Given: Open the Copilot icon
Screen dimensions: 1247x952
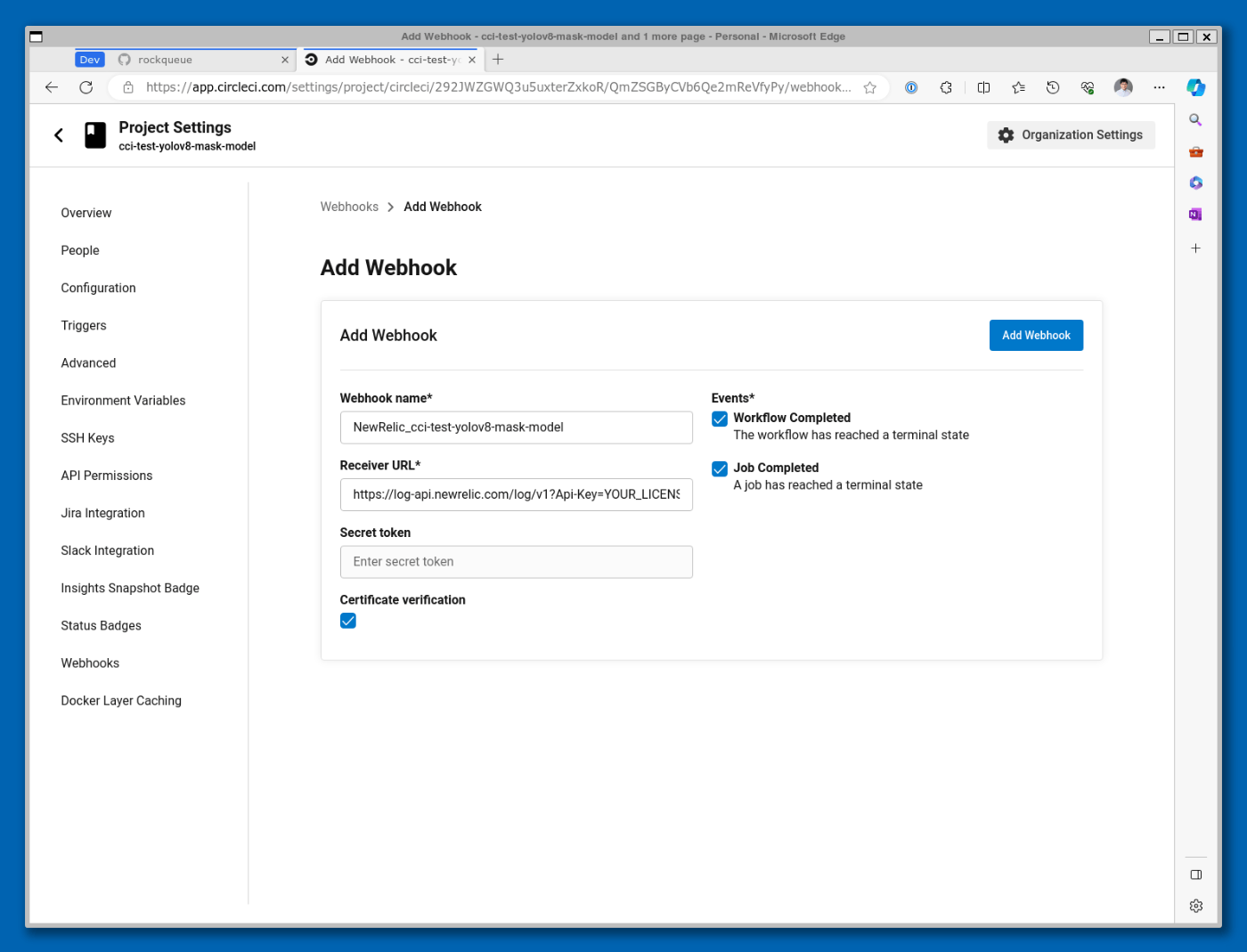Looking at the screenshot, I should 1196,87.
